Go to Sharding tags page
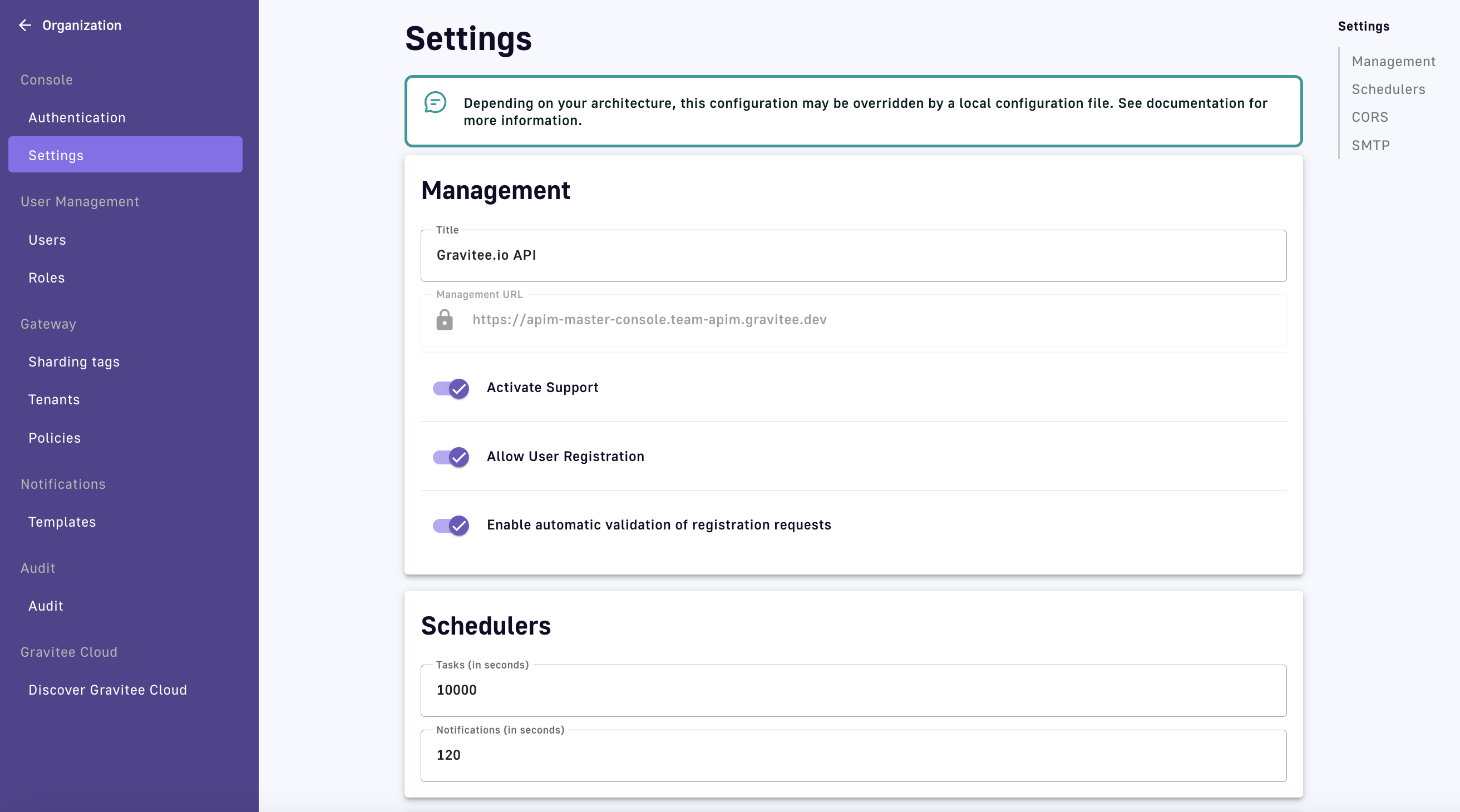The width and height of the screenshot is (1460, 812). tap(73, 362)
